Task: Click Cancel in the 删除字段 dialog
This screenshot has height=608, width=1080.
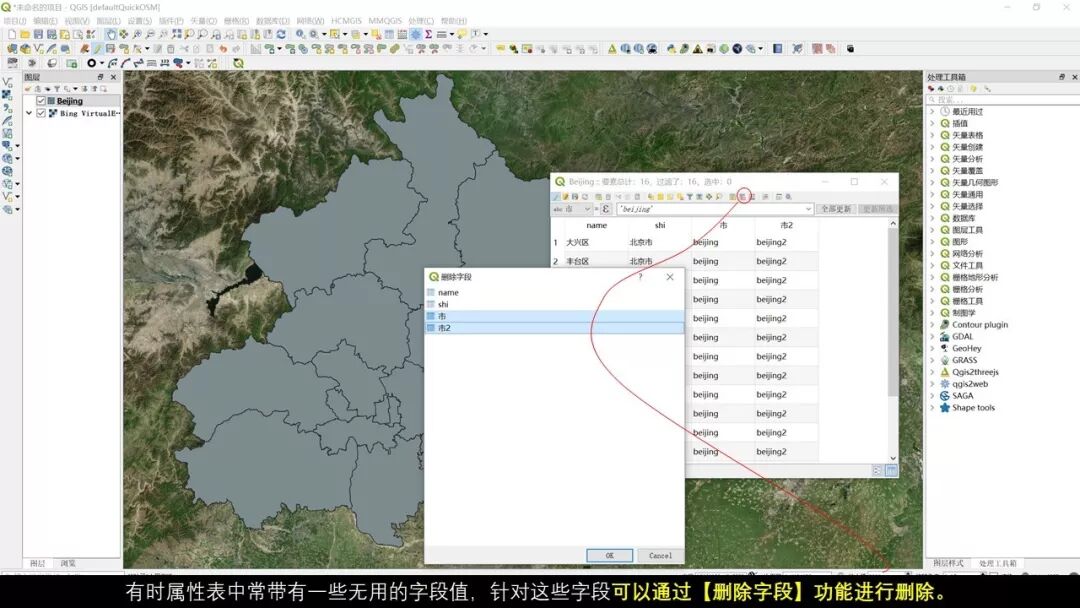Action: 660,556
